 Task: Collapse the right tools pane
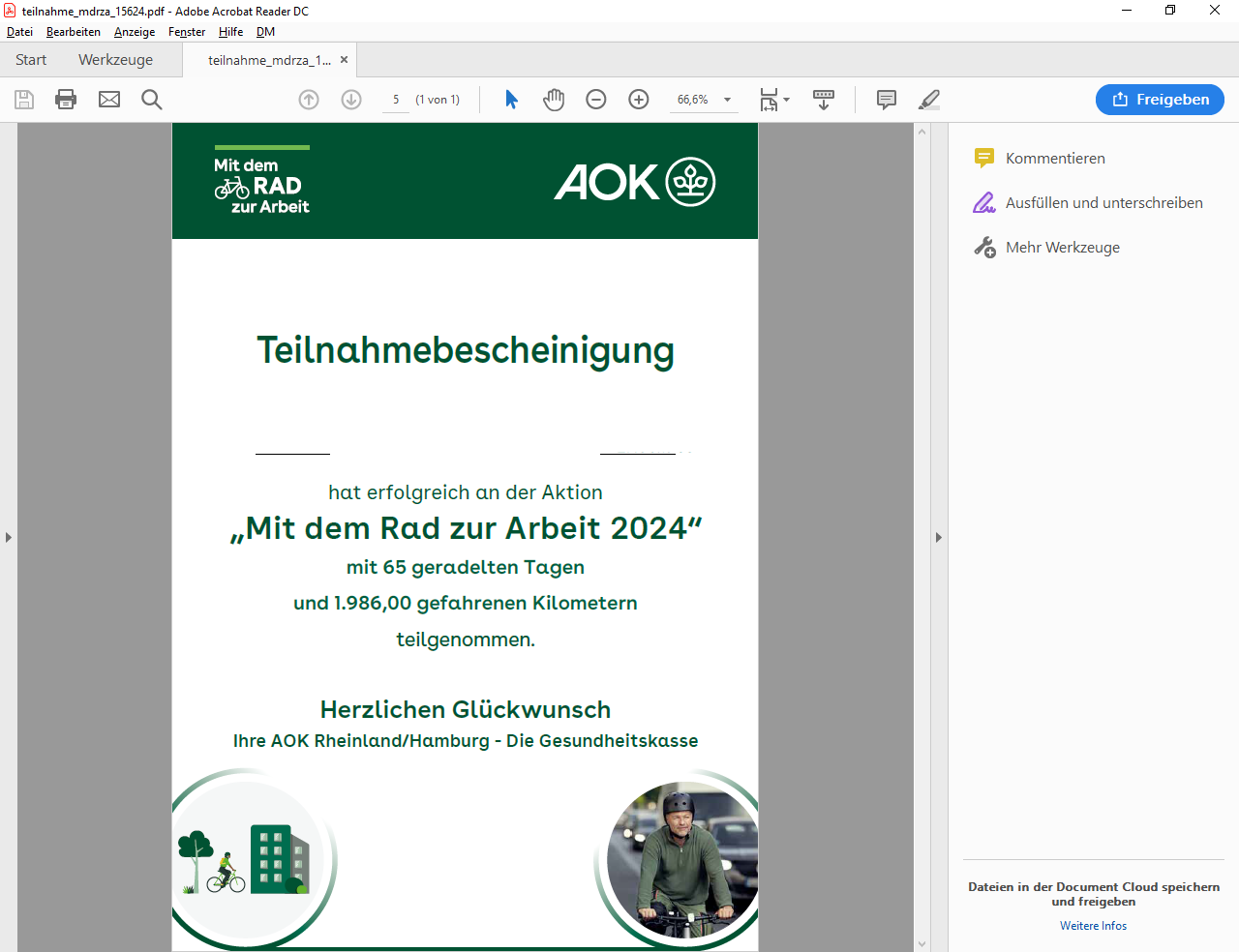(938, 537)
